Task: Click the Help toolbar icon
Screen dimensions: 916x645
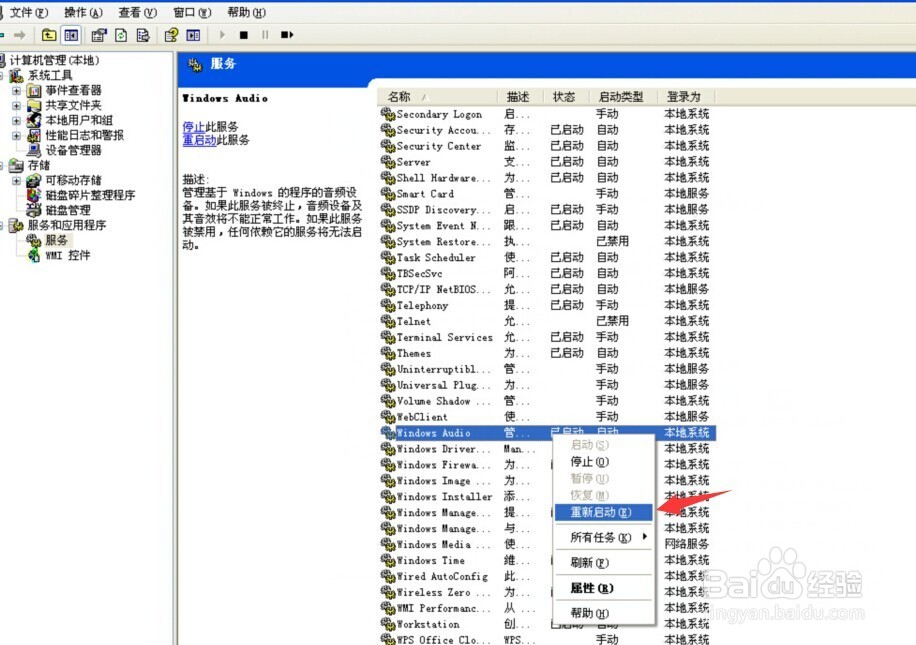Action: pyautogui.click(x=172, y=36)
